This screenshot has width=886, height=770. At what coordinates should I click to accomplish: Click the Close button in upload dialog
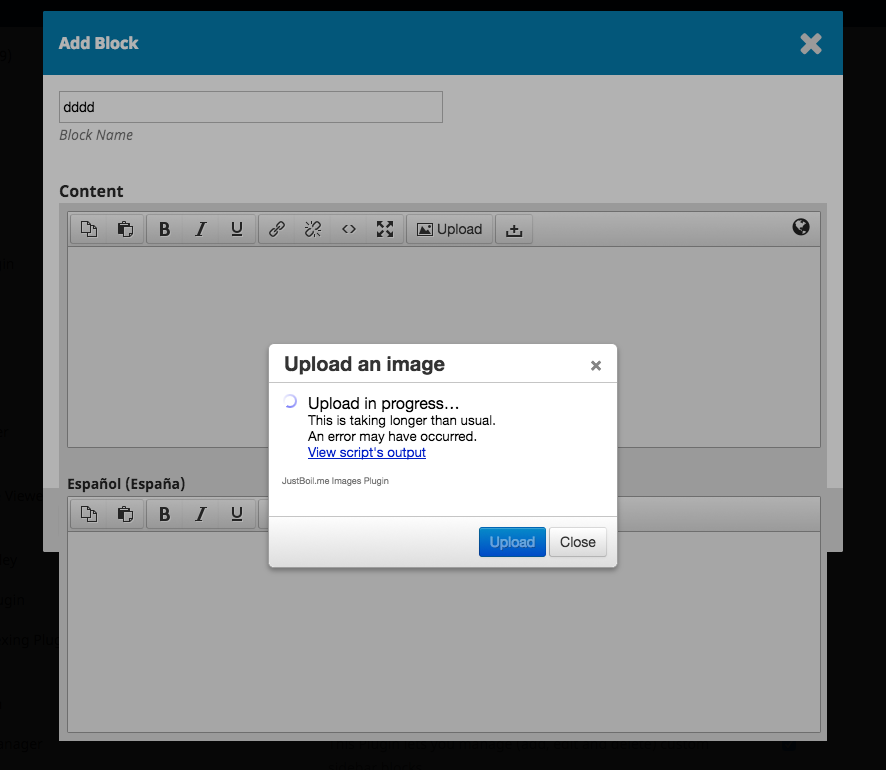[x=577, y=542]
